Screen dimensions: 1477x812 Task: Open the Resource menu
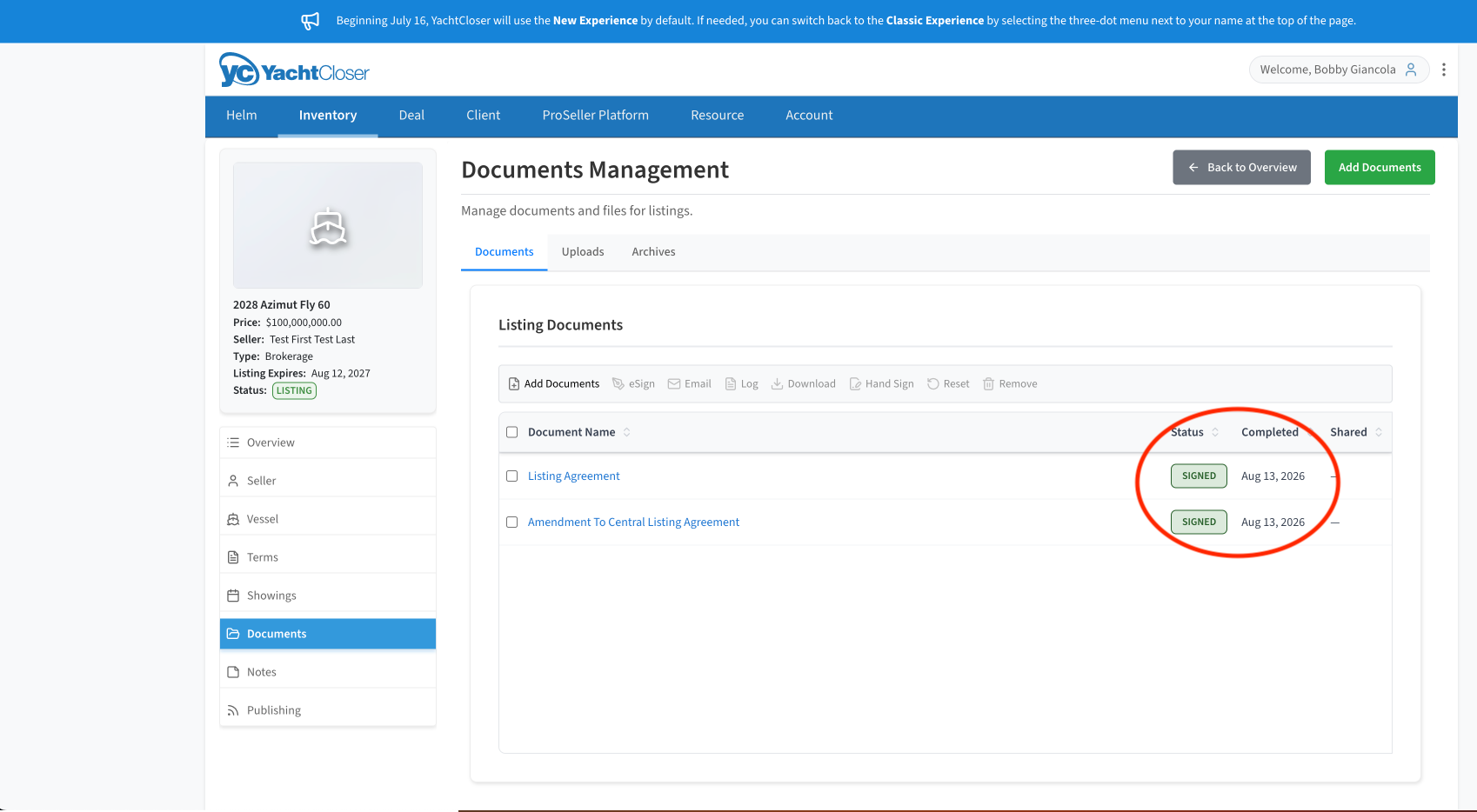718,116
